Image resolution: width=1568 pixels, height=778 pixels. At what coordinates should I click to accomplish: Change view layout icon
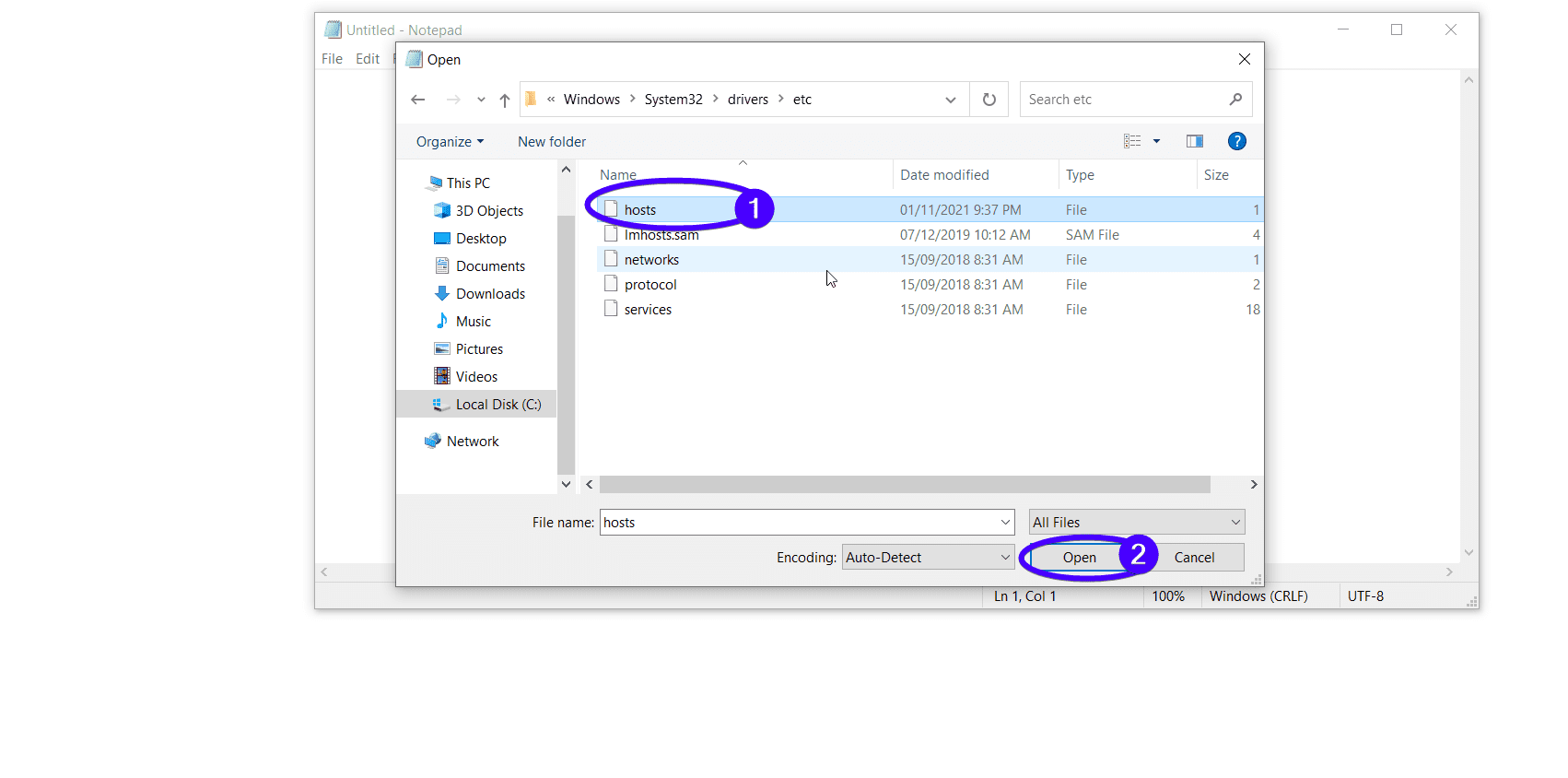point(1132,141)
